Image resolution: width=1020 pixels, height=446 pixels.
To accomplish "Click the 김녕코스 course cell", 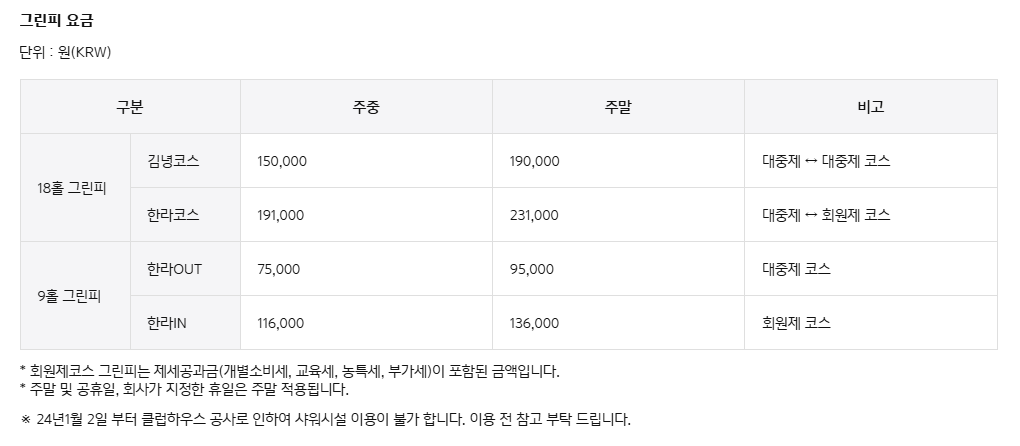I will coord(174,161).
